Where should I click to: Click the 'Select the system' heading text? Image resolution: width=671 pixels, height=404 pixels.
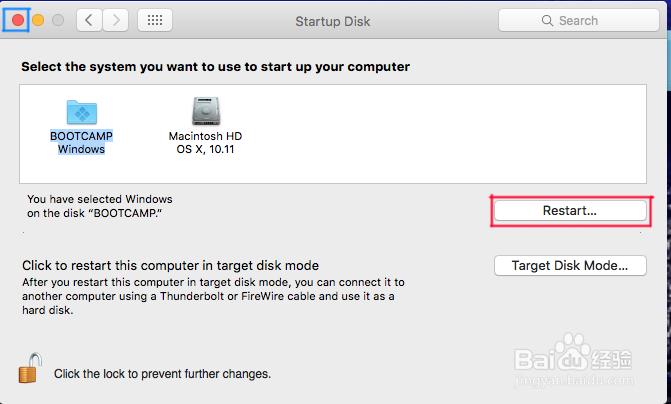[x=216, y=67]
